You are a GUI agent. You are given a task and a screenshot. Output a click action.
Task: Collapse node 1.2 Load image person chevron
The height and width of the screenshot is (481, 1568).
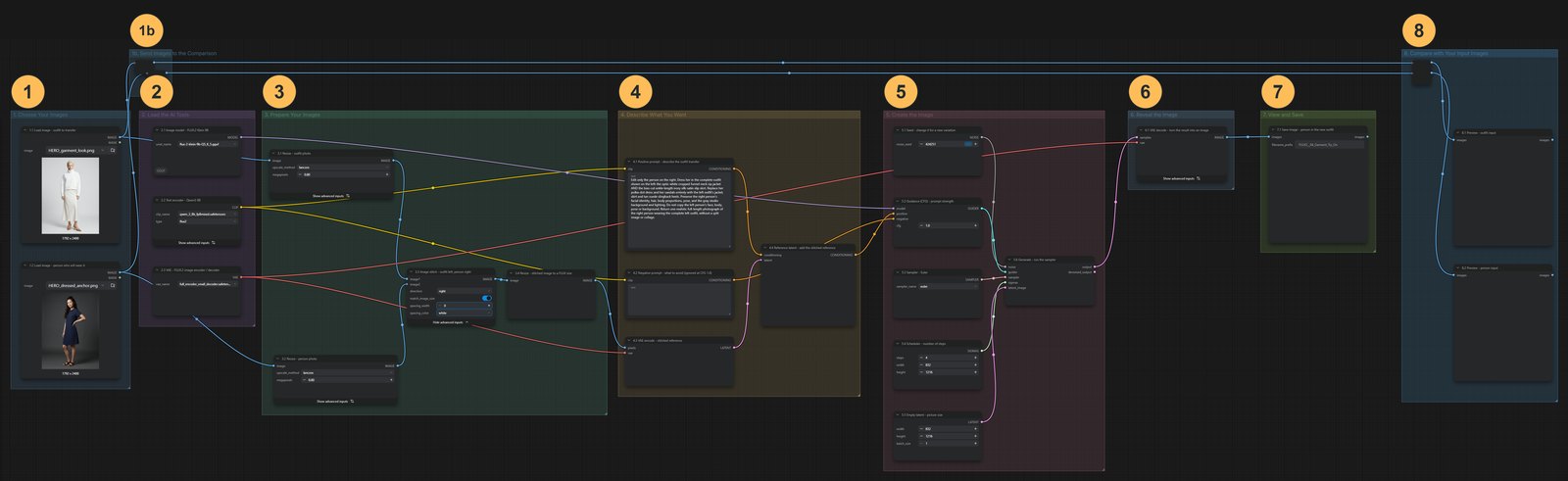tap(25, 265)
